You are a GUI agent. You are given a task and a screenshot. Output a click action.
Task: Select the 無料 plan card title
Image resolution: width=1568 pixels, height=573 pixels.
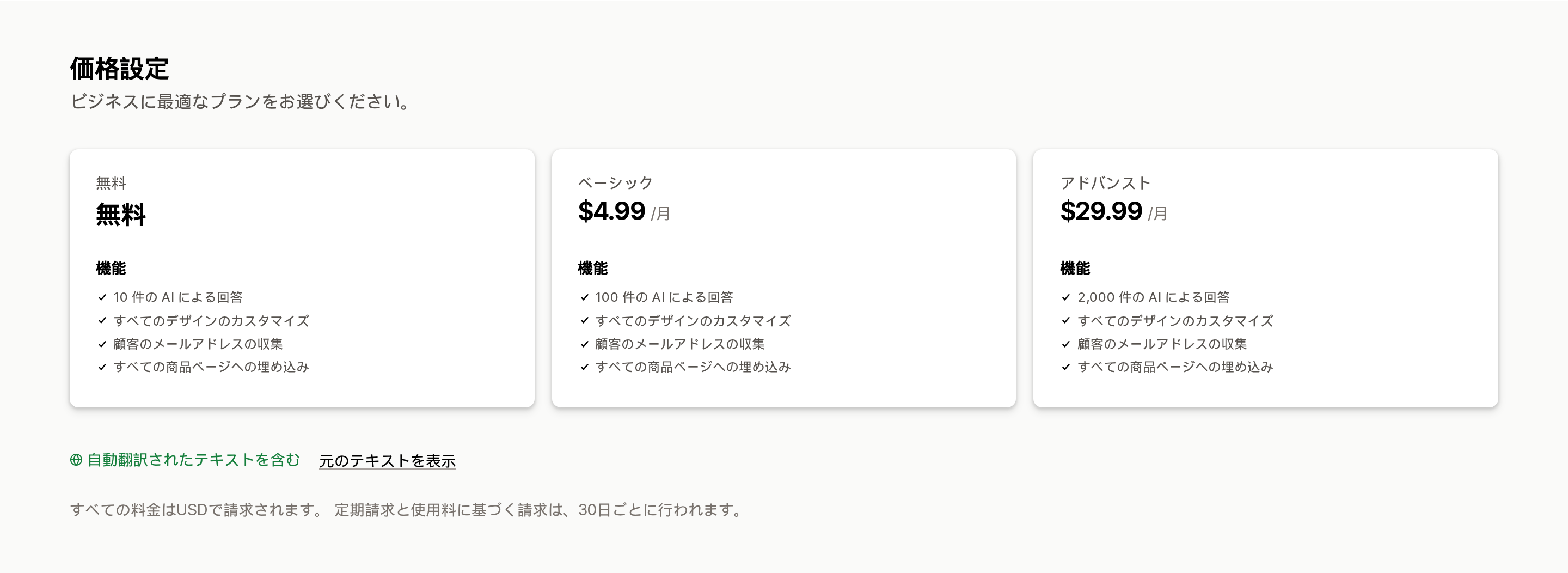click(112, 182)
